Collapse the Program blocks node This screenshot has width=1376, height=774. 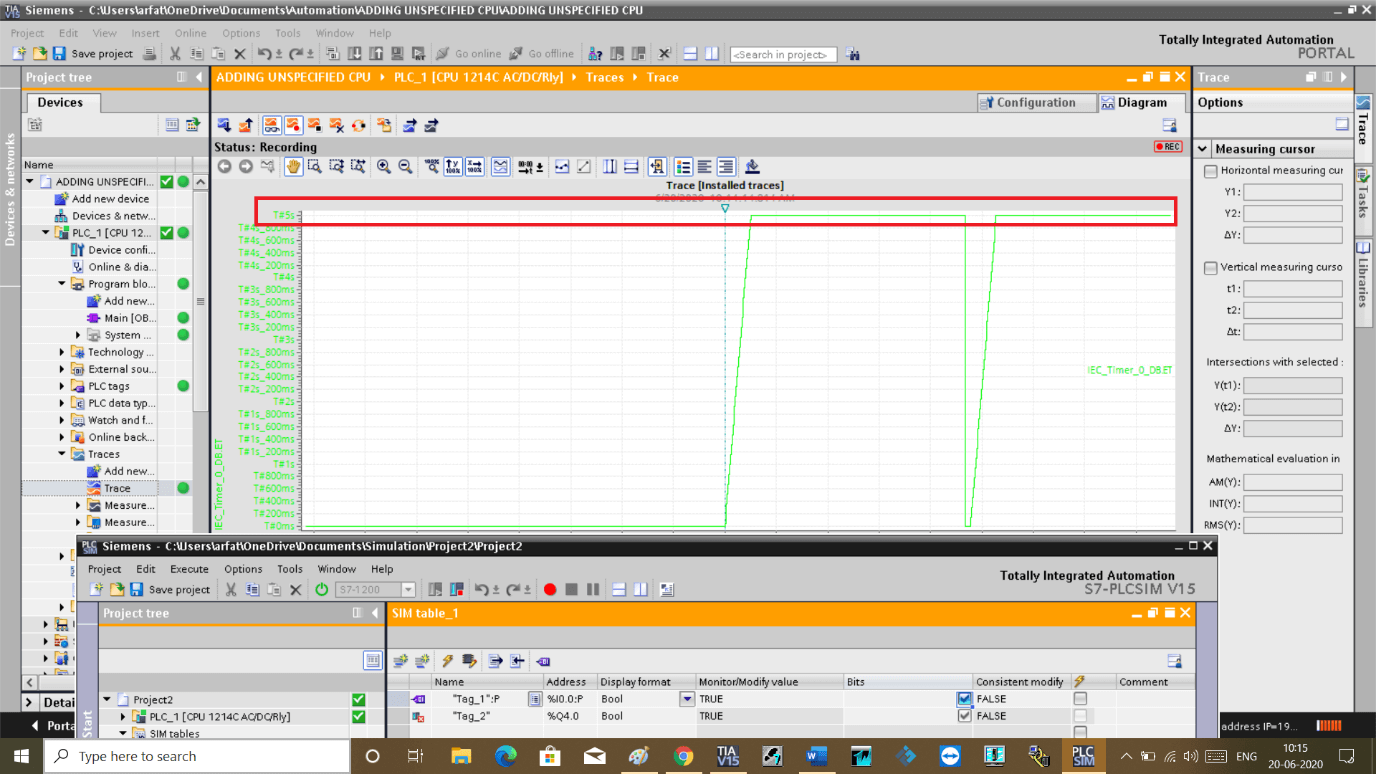(x=62, y=284)
